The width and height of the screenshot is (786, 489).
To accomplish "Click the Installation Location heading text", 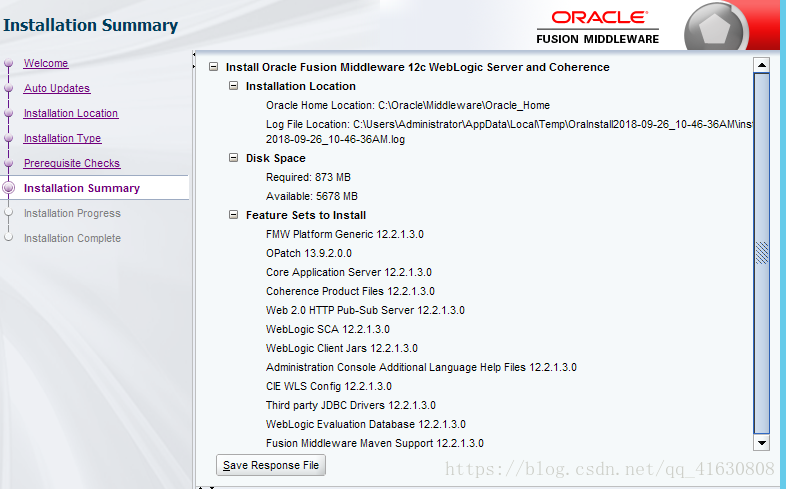I will [301, 86].
